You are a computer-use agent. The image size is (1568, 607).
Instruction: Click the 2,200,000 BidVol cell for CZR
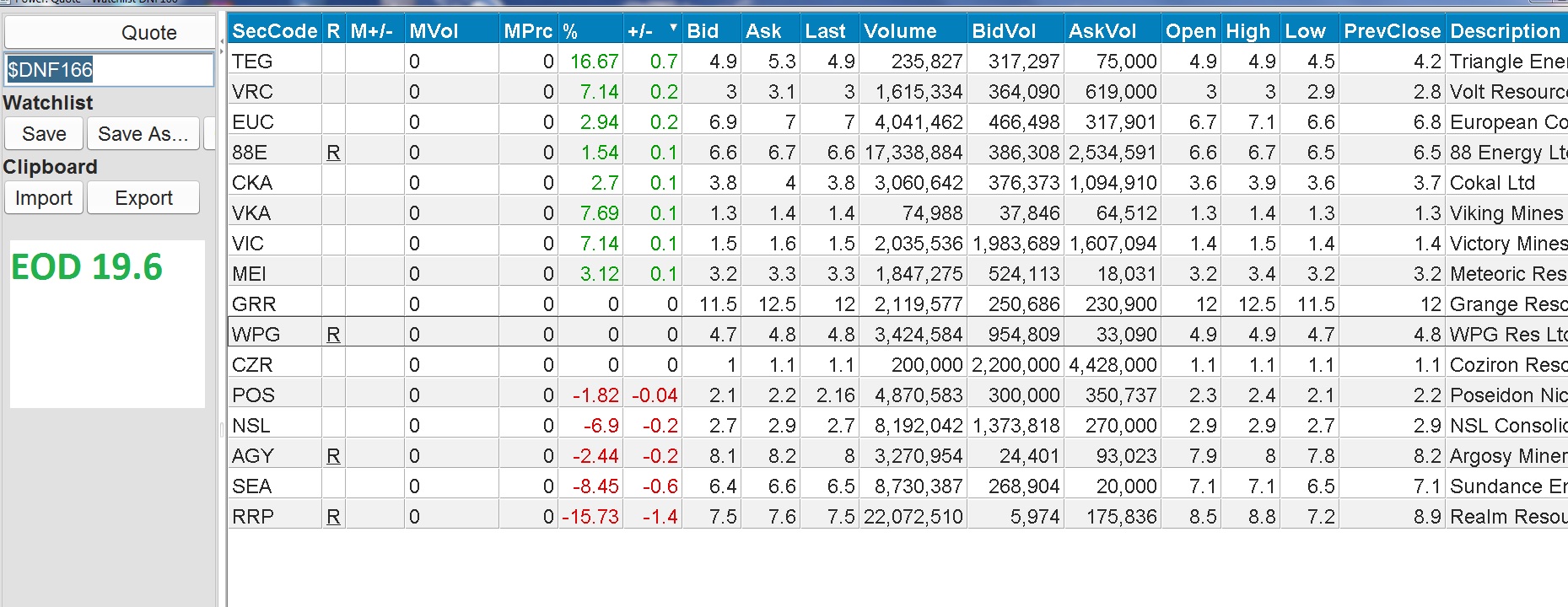pyautogui.click(x=1016, y=365)
